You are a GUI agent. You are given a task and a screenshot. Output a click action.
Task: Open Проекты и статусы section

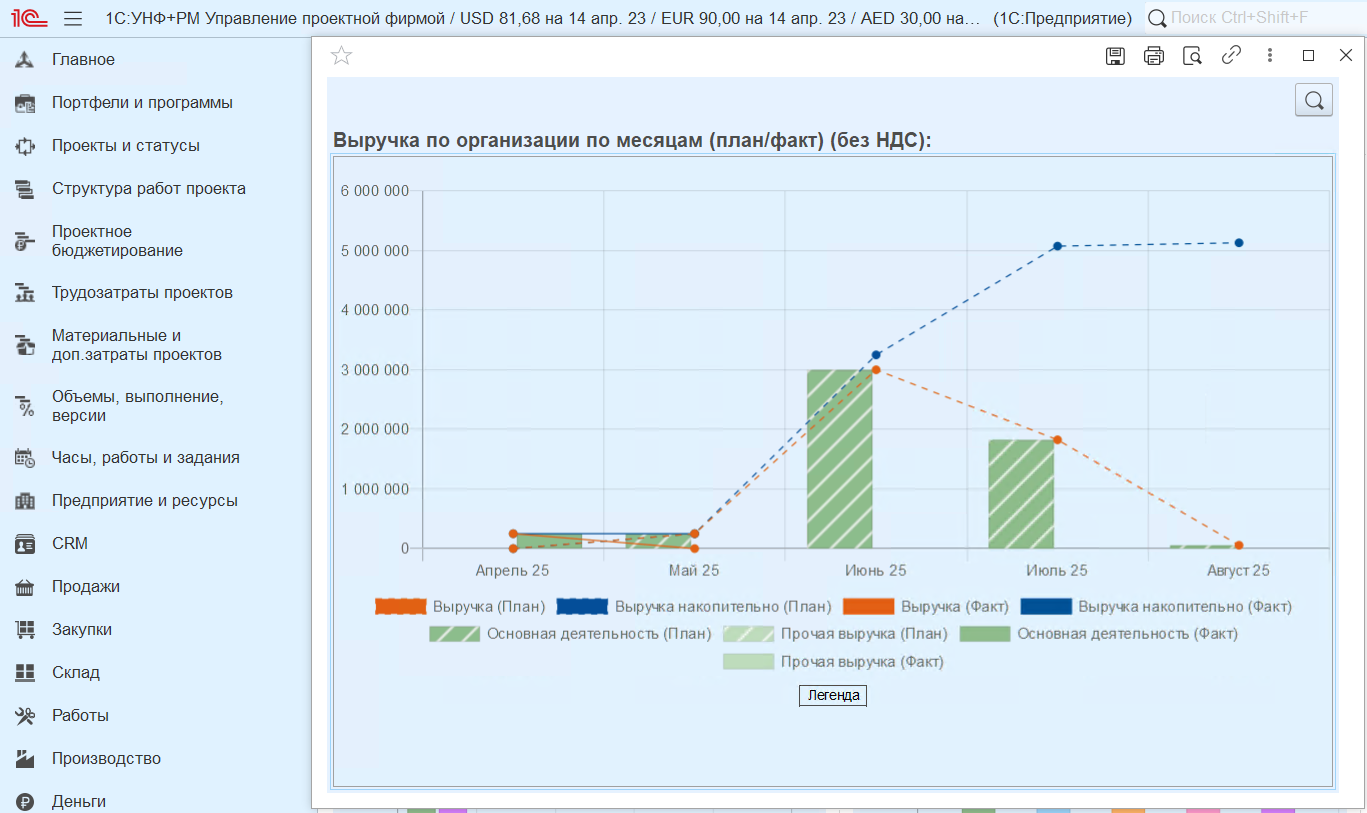point(126,146)
